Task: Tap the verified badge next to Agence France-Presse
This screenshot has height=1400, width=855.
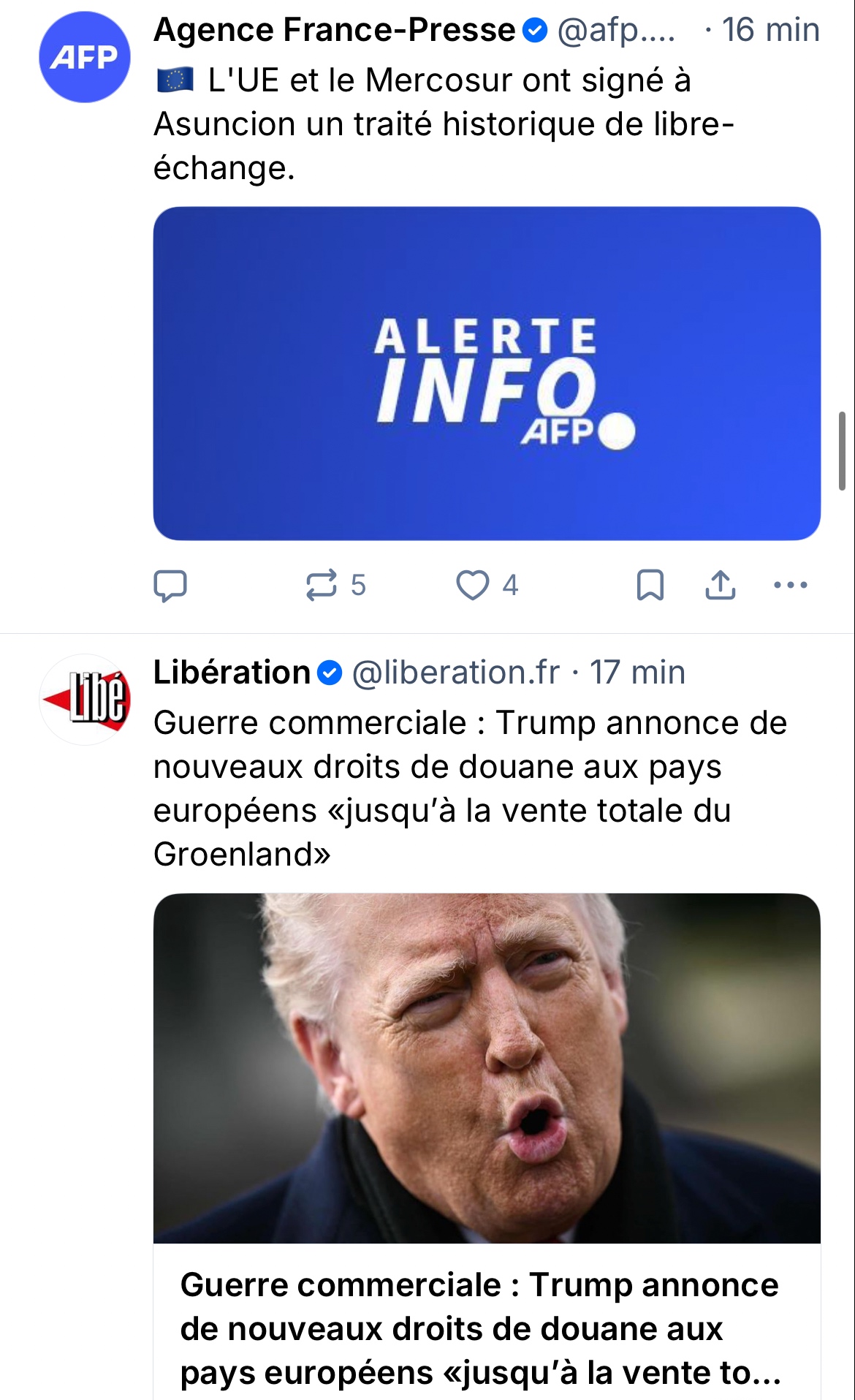Action: pyautogui.click(x=535, y=31)
